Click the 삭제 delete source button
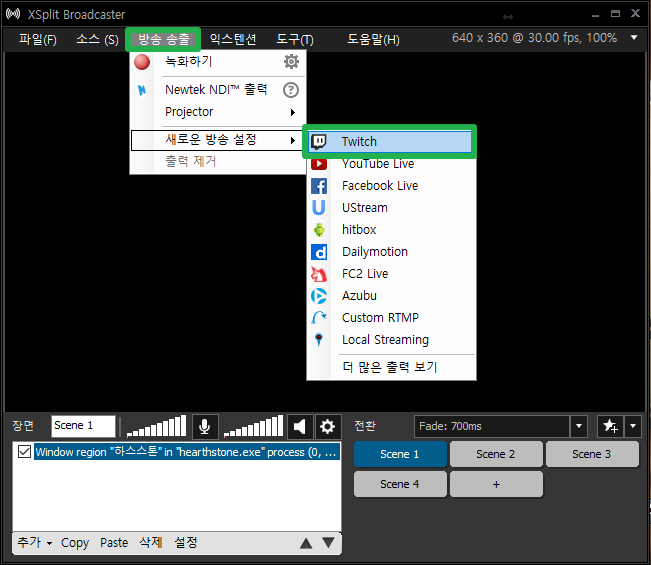This screenshot has height=565, width=651. point(151,543)
